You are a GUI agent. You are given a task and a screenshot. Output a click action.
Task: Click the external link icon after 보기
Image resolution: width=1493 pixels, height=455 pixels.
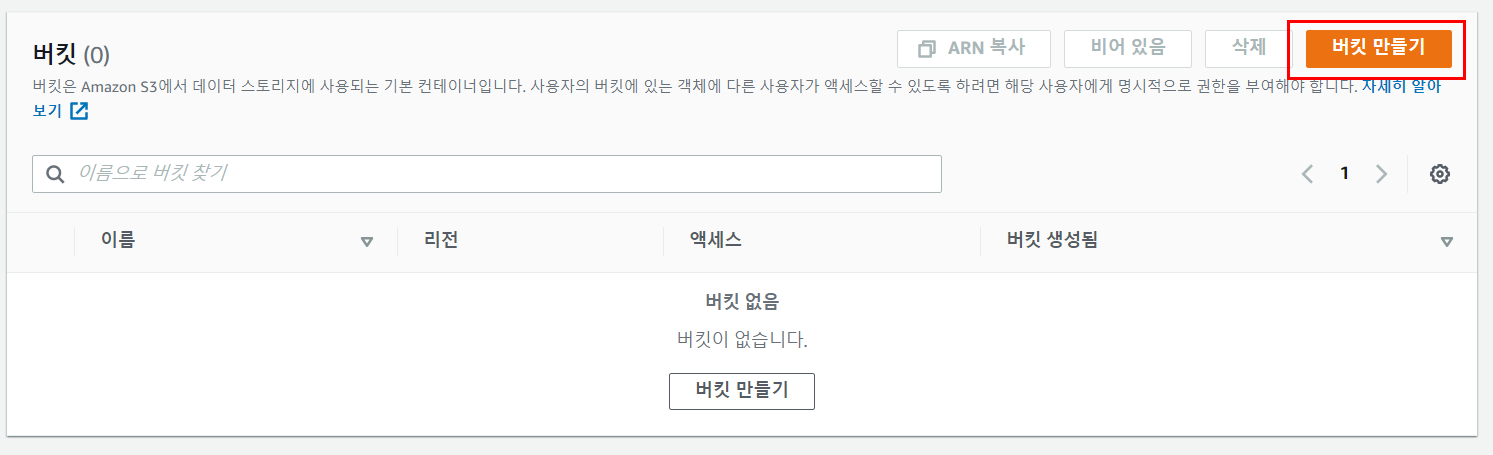pyautogui.click(x=79, y=112)
